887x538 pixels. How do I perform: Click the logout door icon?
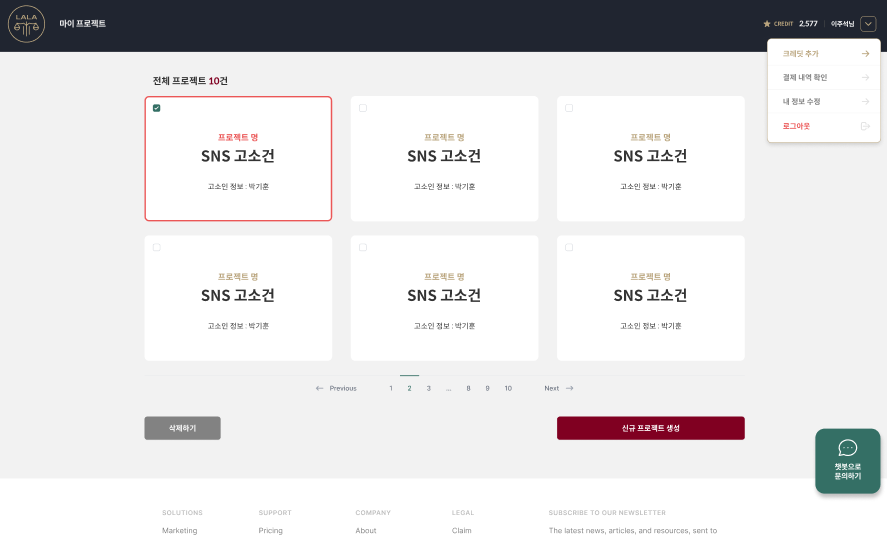click(x=865, y=126)
